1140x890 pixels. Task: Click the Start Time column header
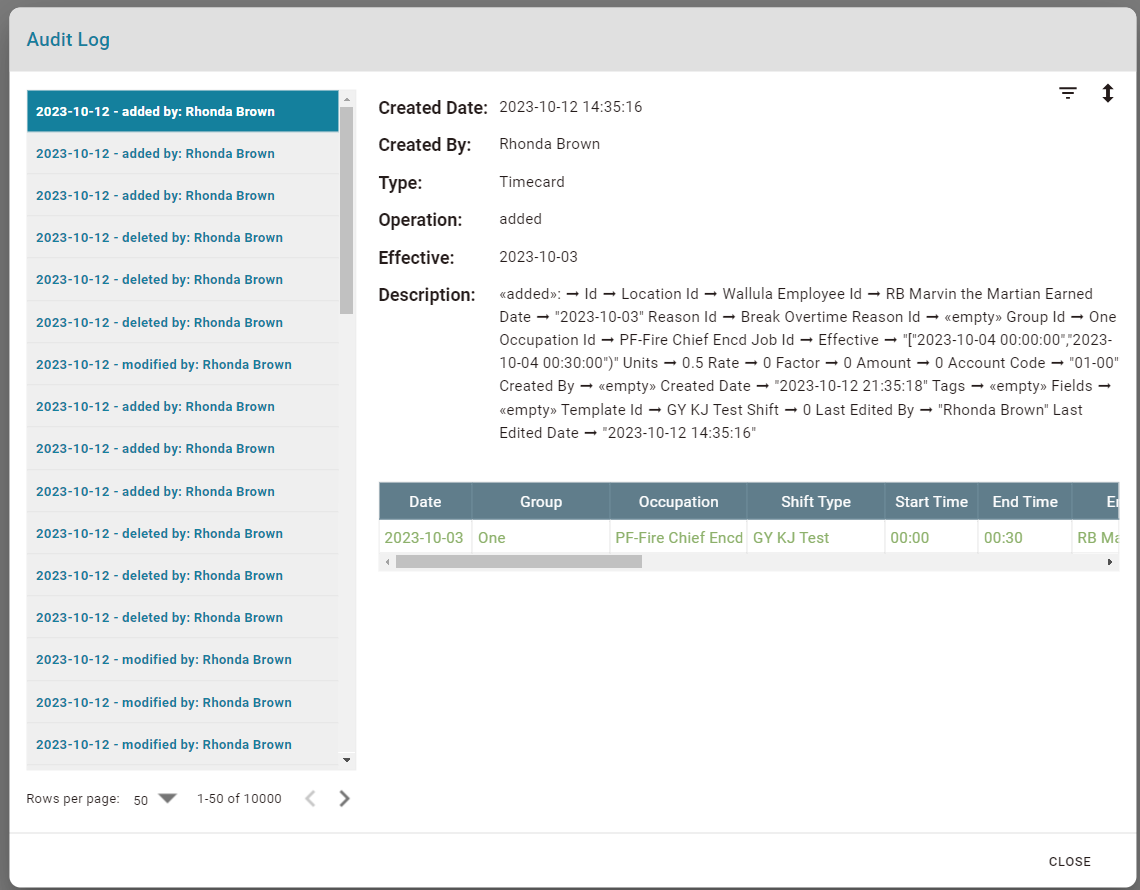pos(931,502)
